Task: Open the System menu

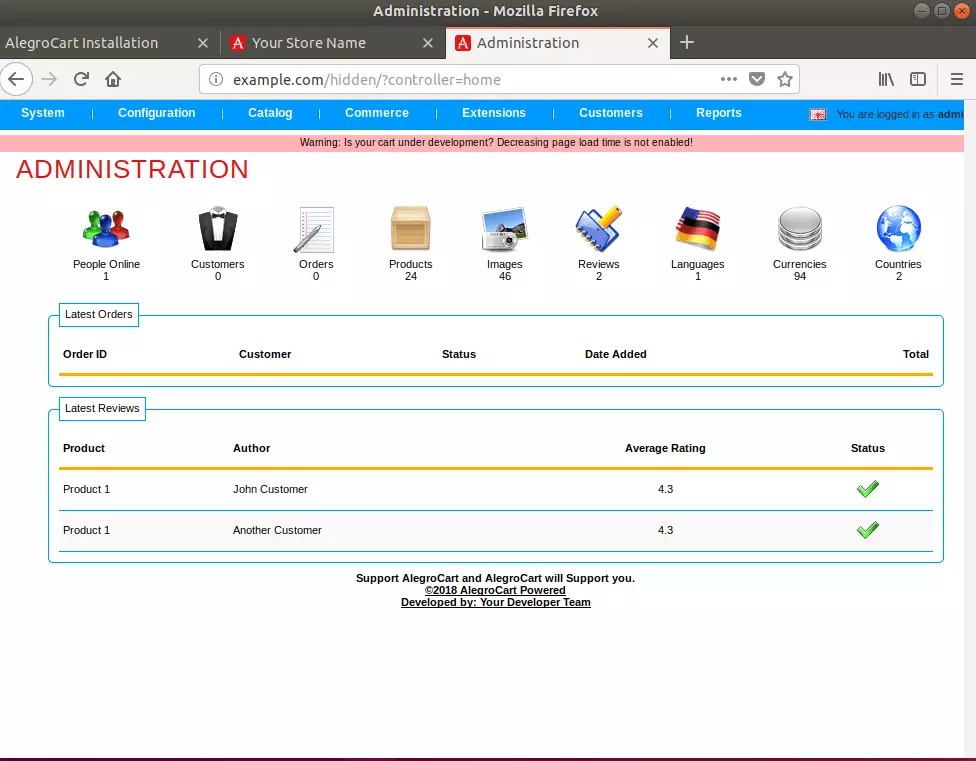Action: pyautogui.click(x=42, y=113)
